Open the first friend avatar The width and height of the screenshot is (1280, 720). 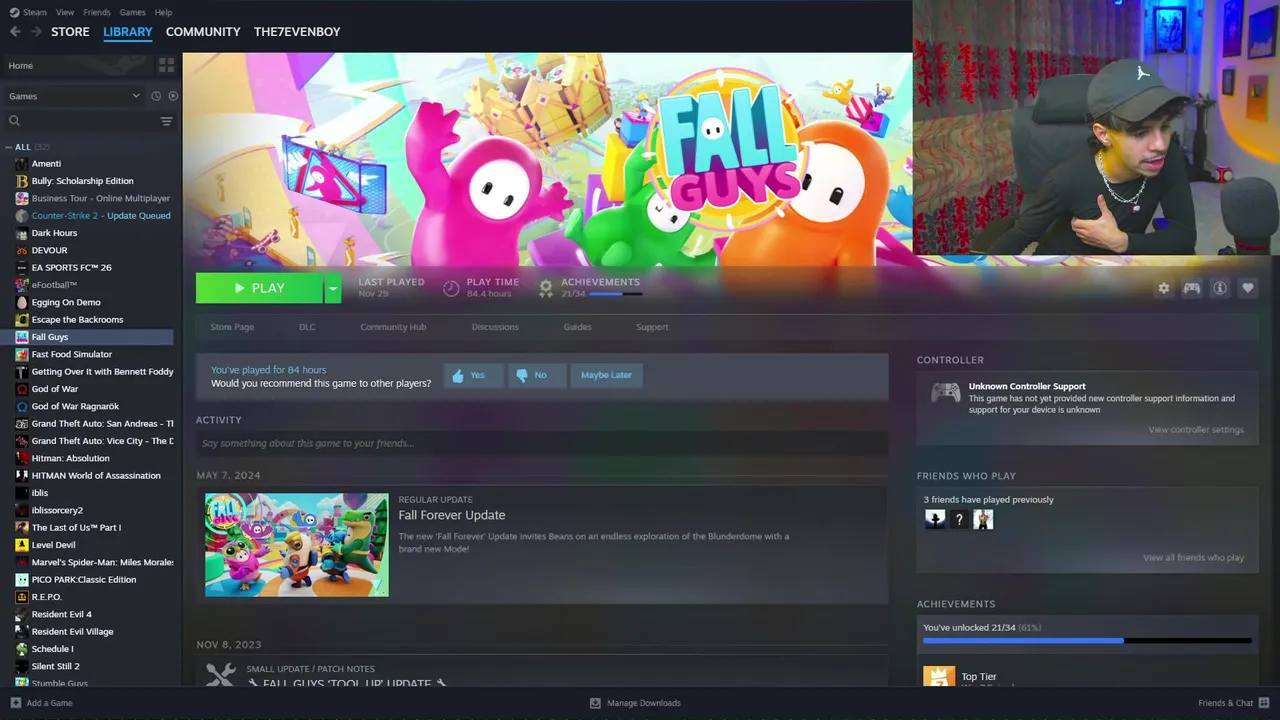point(934,519)
